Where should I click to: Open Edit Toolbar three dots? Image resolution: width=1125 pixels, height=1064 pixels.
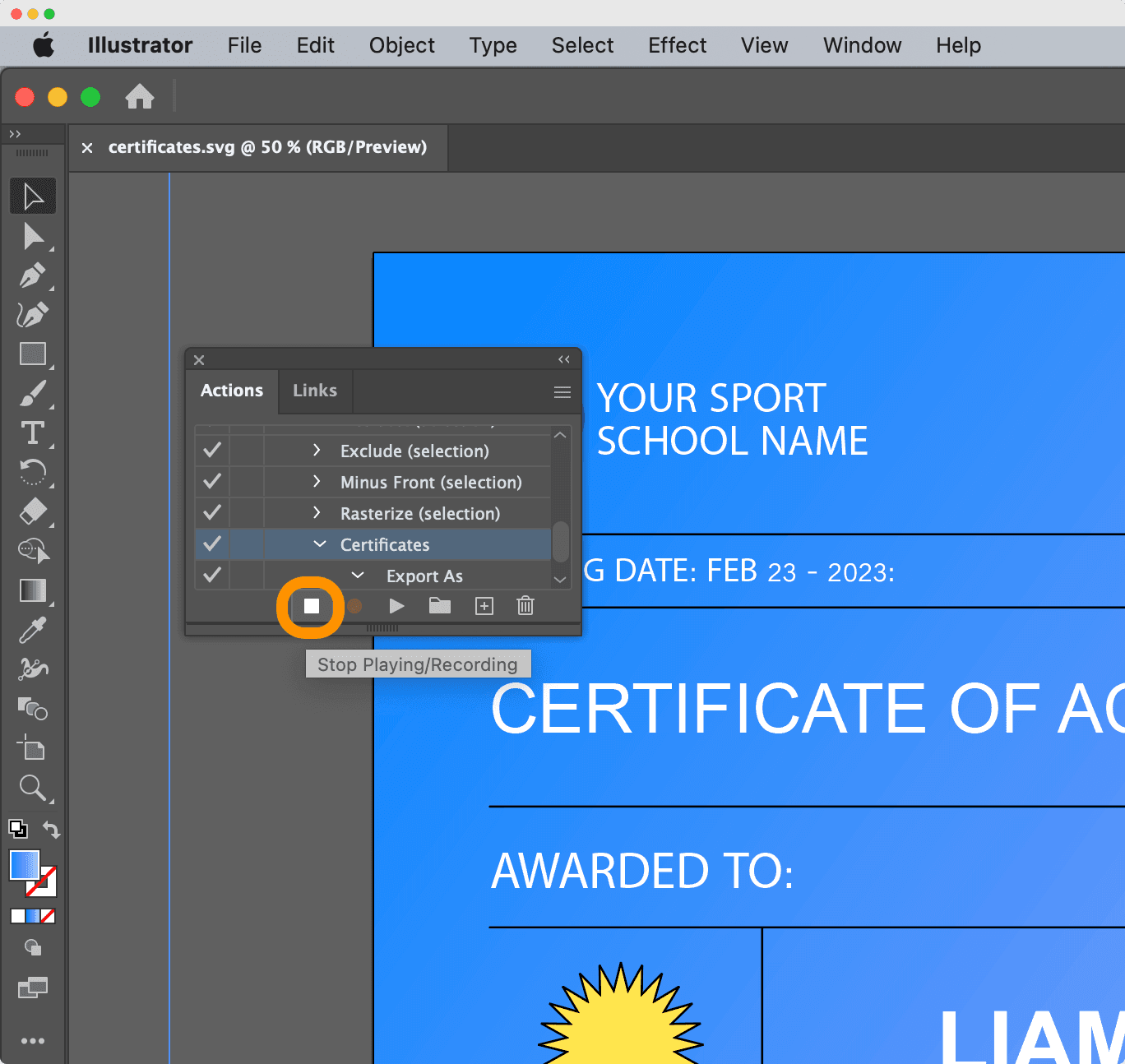pos(33,1041)
